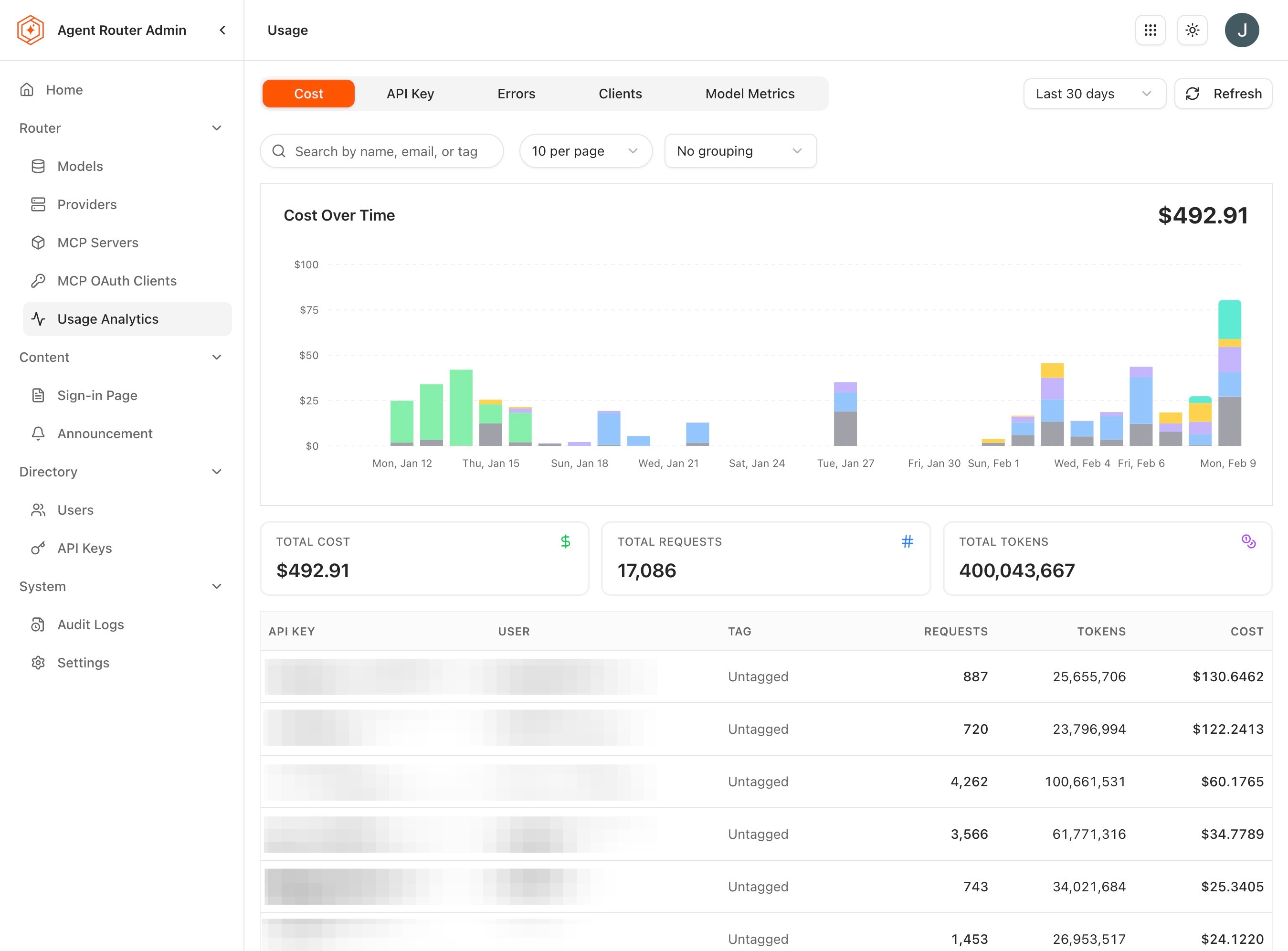This screenshot has width=1288, height=951.
Task: Switch to the Model Metrics tab
Action: [x=750, y=94]
